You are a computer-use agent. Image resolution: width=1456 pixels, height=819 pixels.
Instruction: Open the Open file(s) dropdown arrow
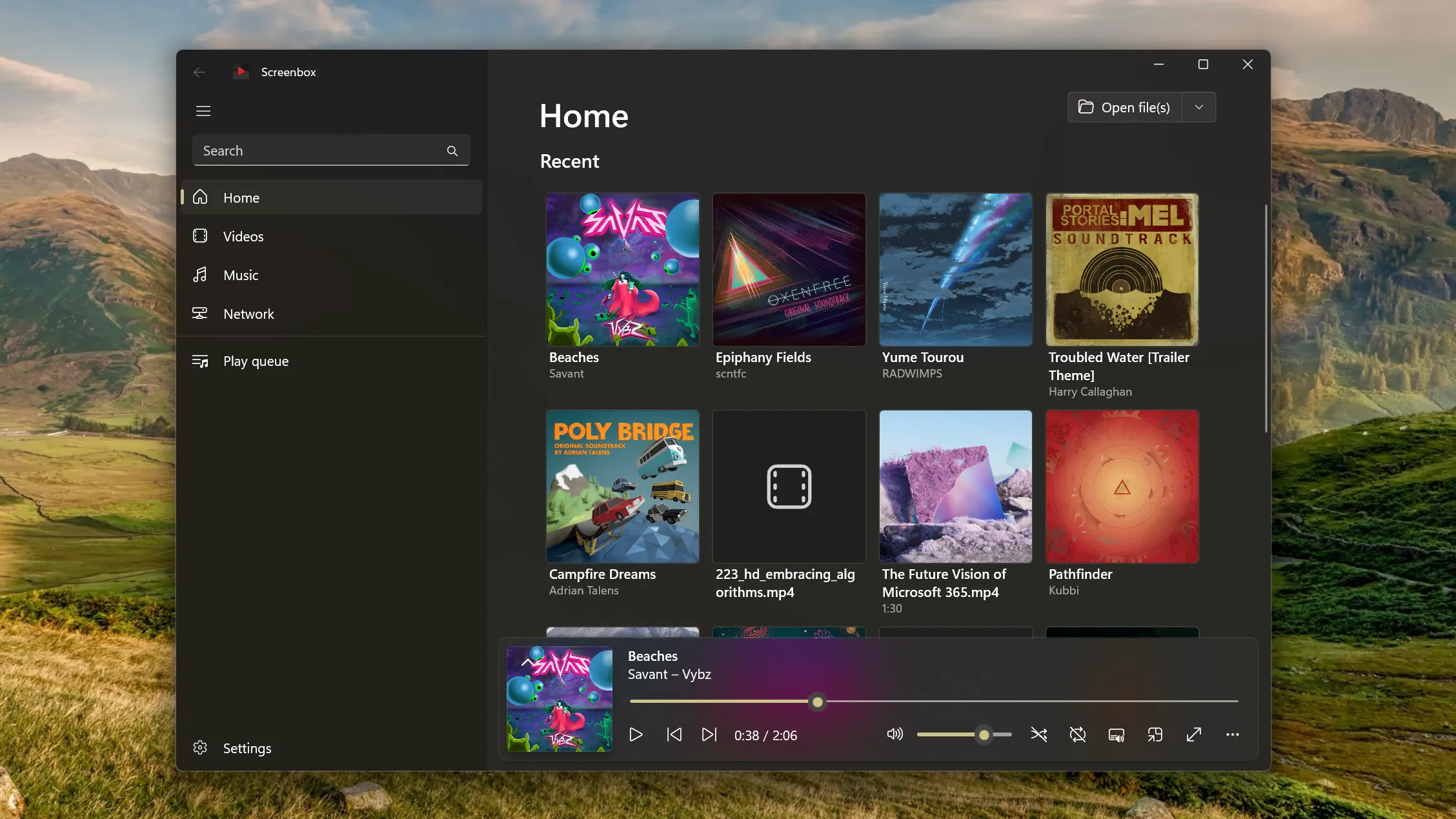(1198, 107)
